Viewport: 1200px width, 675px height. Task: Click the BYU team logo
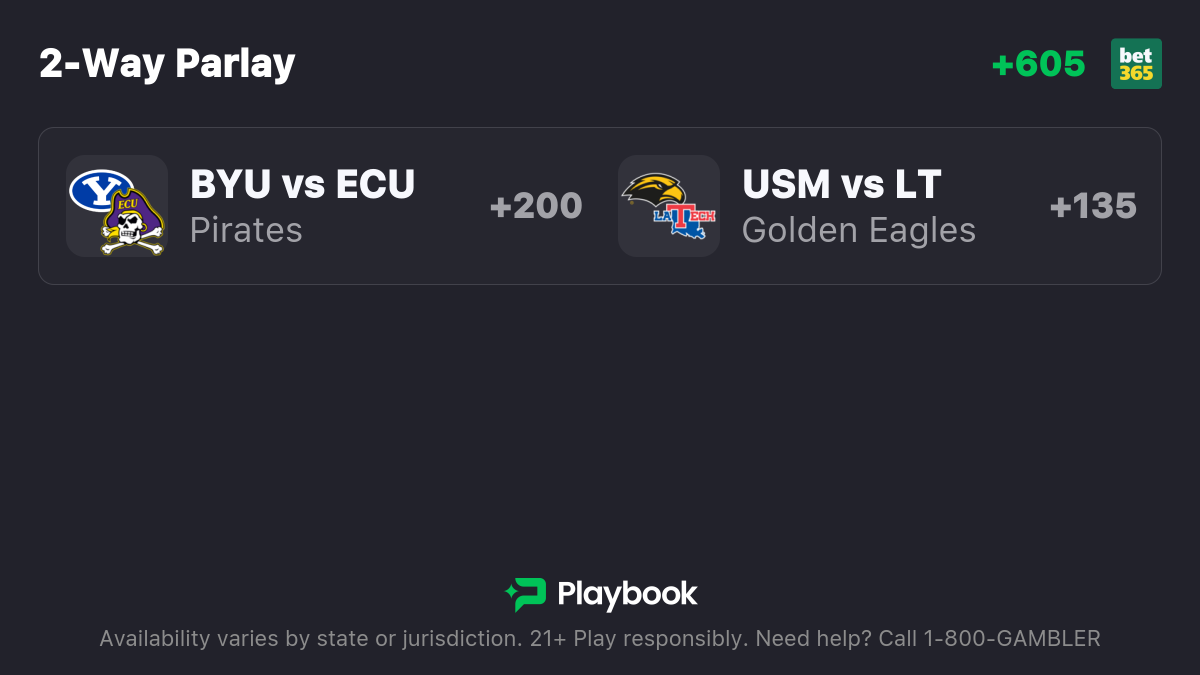(101, 190)
